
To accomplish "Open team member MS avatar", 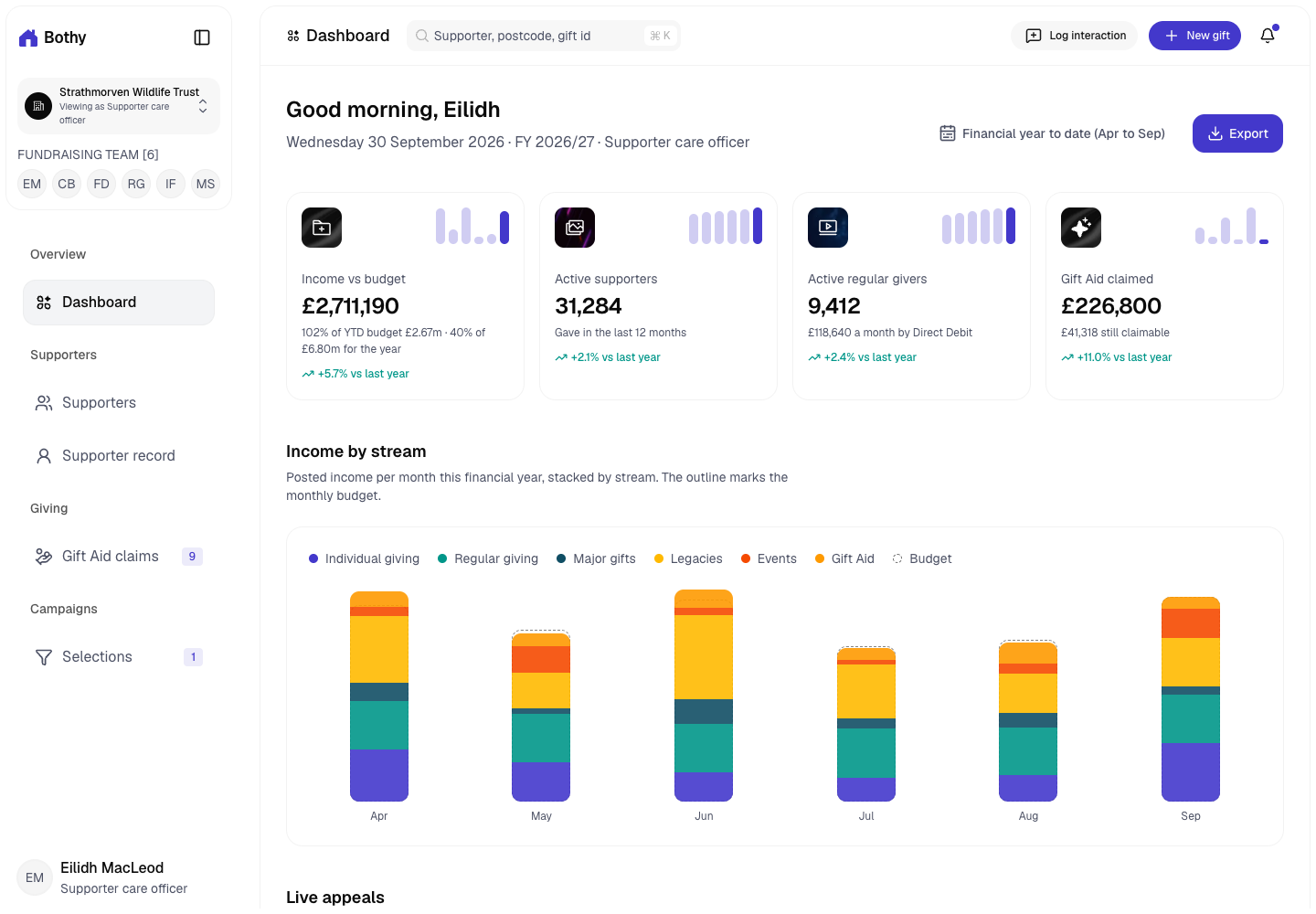I will coord(206,184).
